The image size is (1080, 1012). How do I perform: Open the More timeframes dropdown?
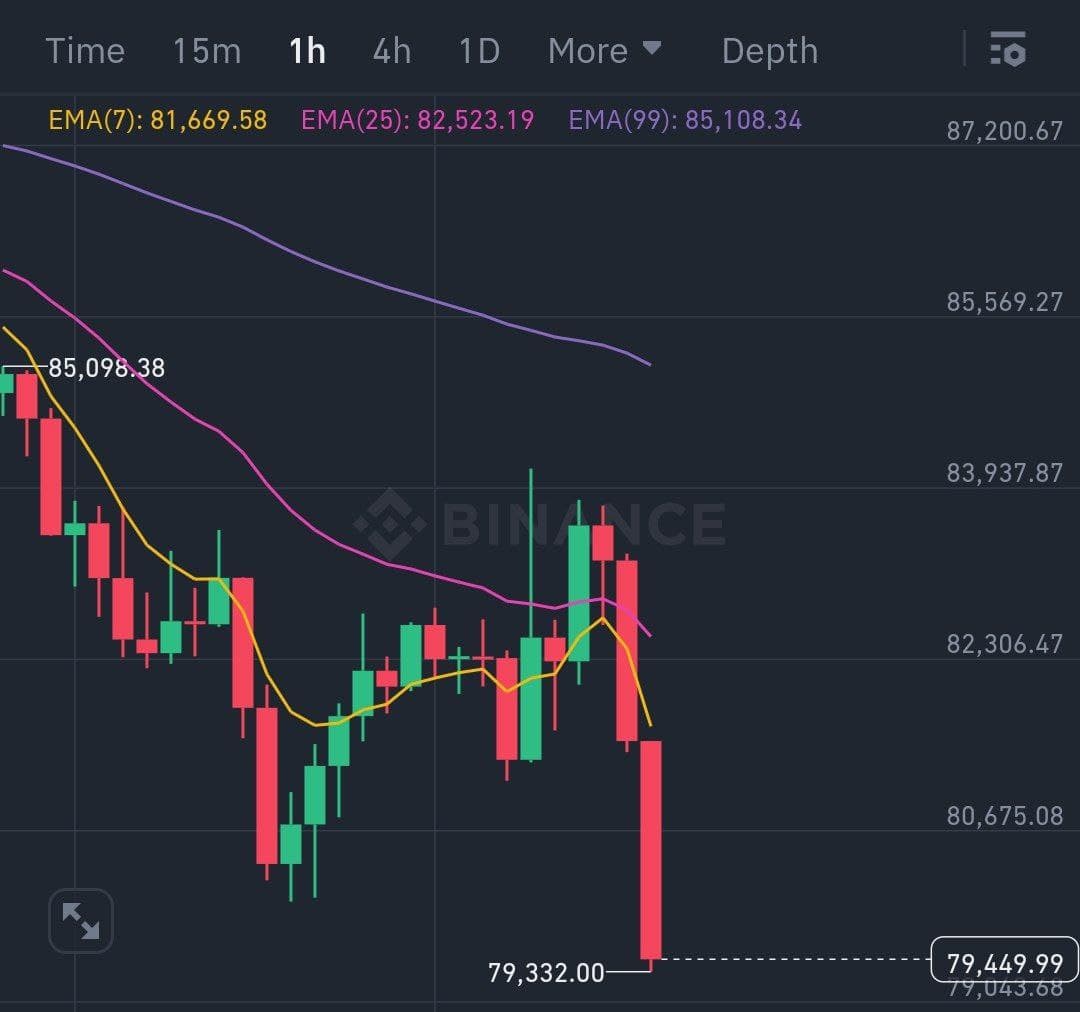(604, 51)
